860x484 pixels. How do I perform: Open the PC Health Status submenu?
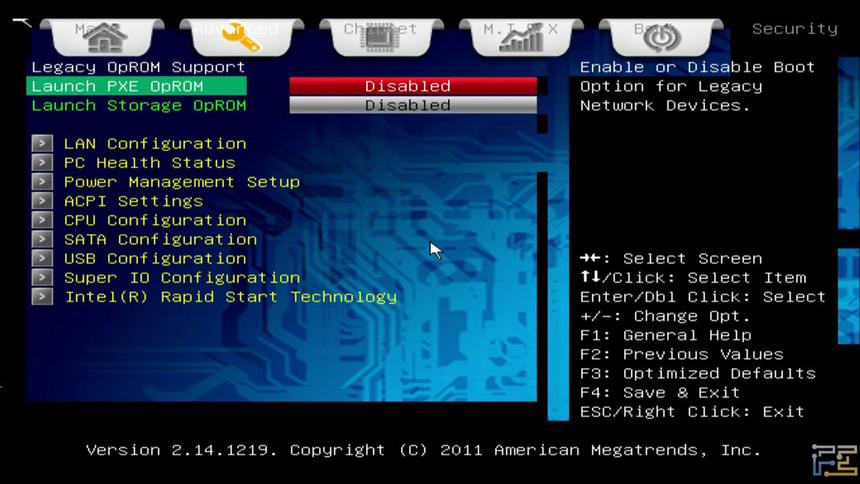point(150,163)
